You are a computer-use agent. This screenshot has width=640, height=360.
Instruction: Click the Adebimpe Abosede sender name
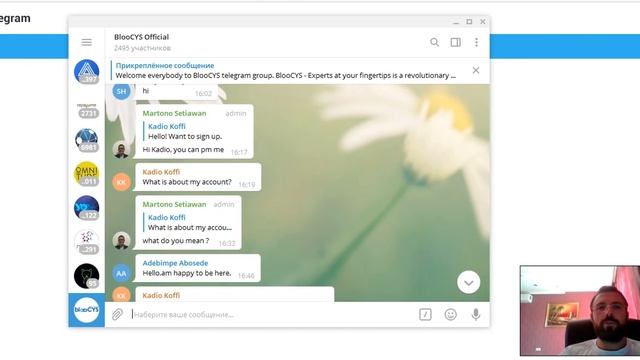[175, 263]
